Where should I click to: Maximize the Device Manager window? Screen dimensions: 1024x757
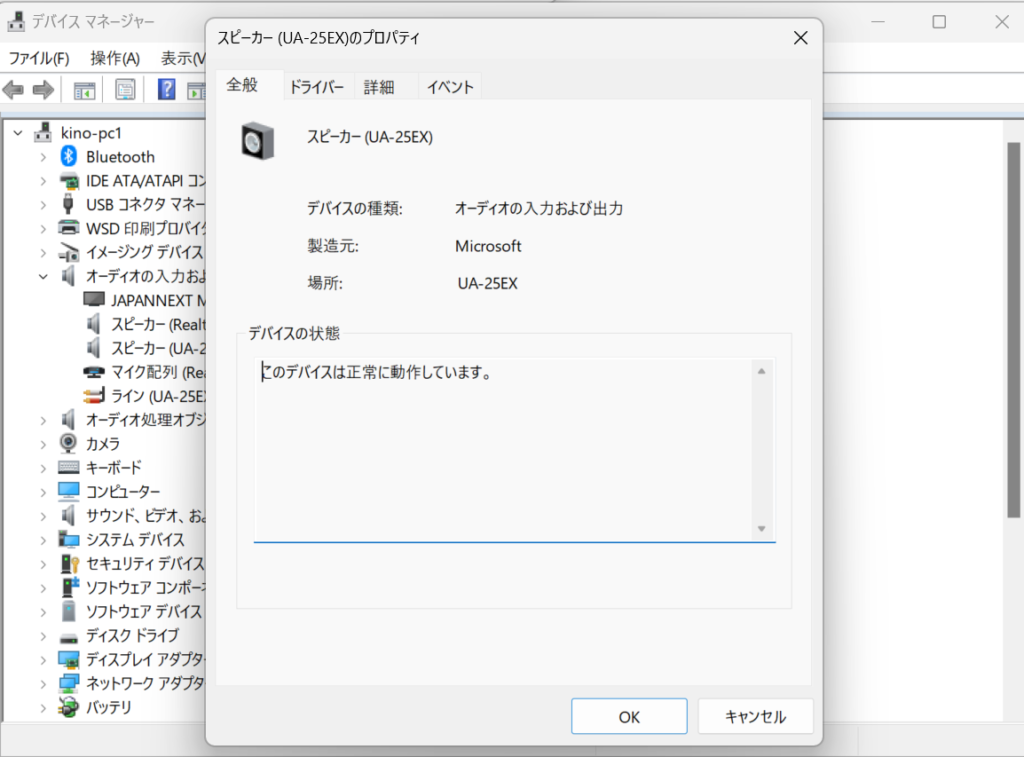click(939, 22)
